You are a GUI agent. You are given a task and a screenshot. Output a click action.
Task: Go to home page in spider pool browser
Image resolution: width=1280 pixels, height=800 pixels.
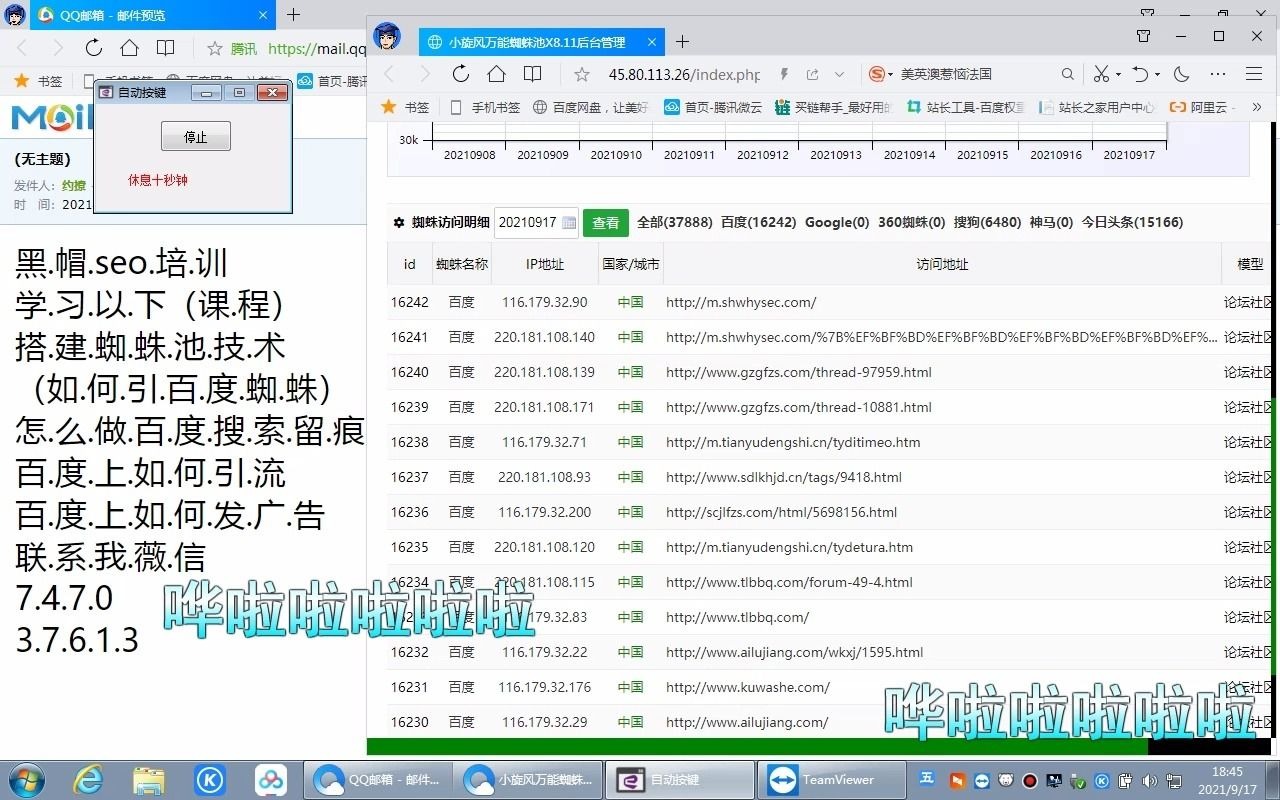[497, 74]
